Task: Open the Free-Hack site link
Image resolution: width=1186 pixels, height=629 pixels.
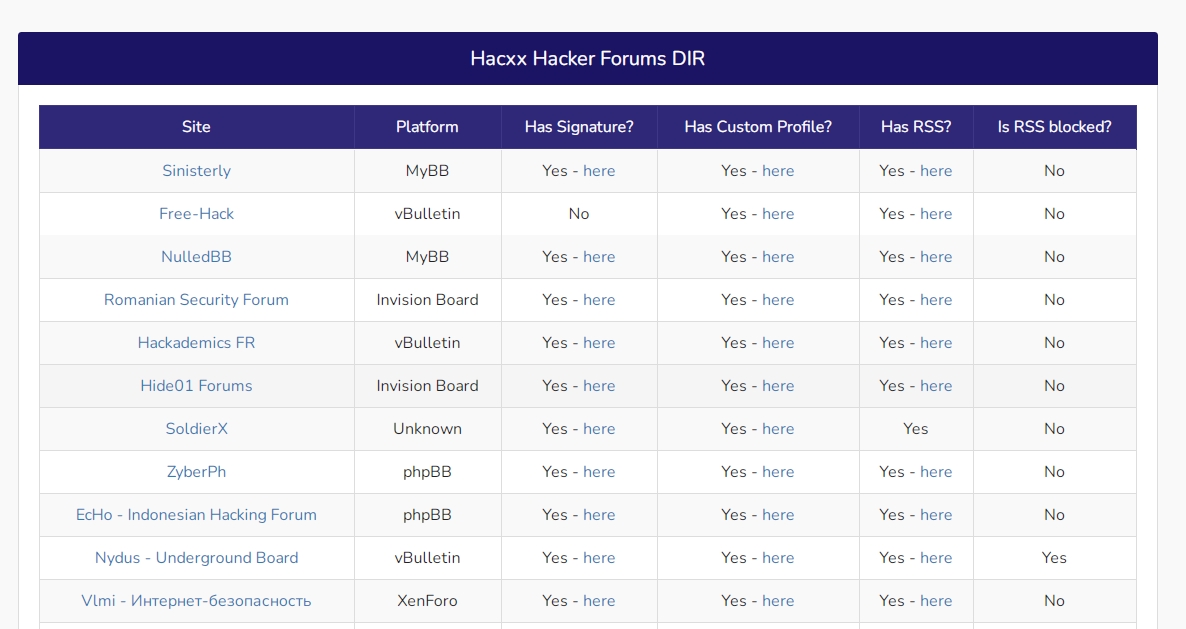Action: coord(196,214)
